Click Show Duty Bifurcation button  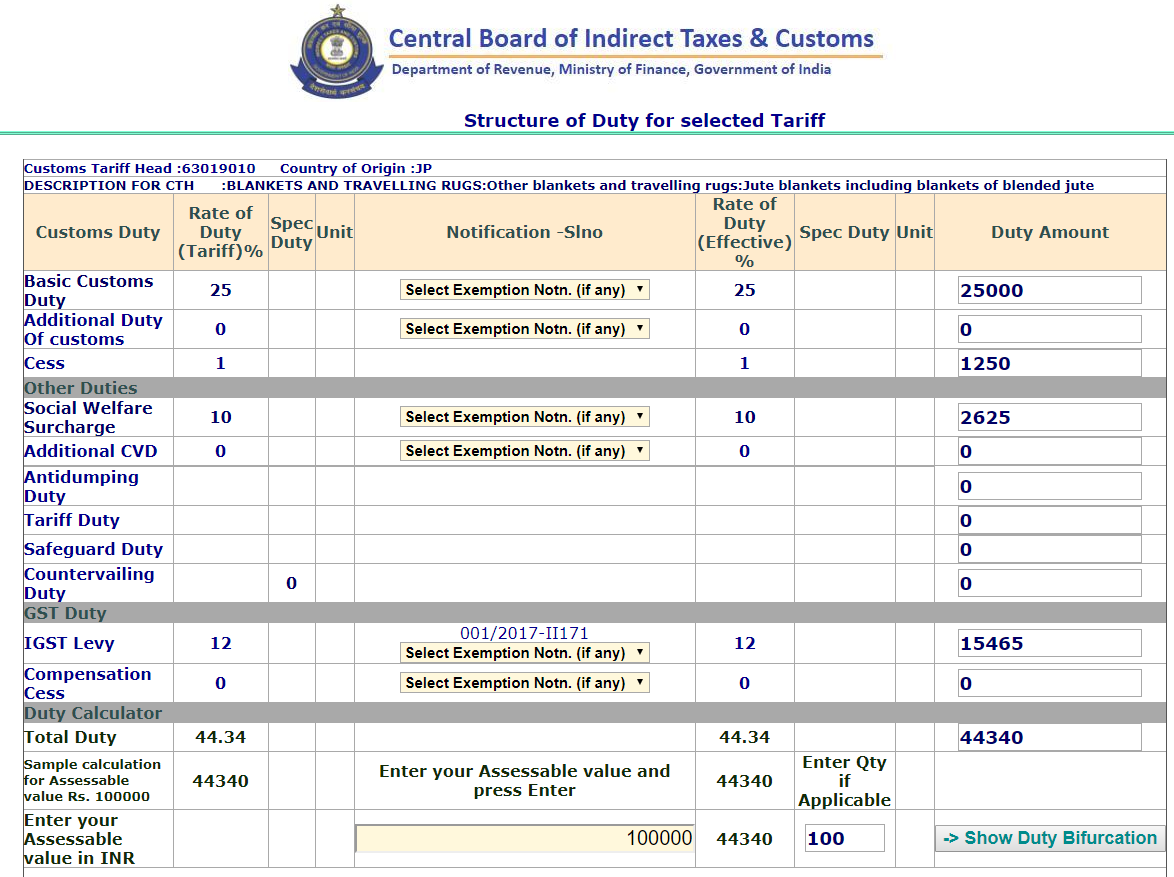(1050, 838)
